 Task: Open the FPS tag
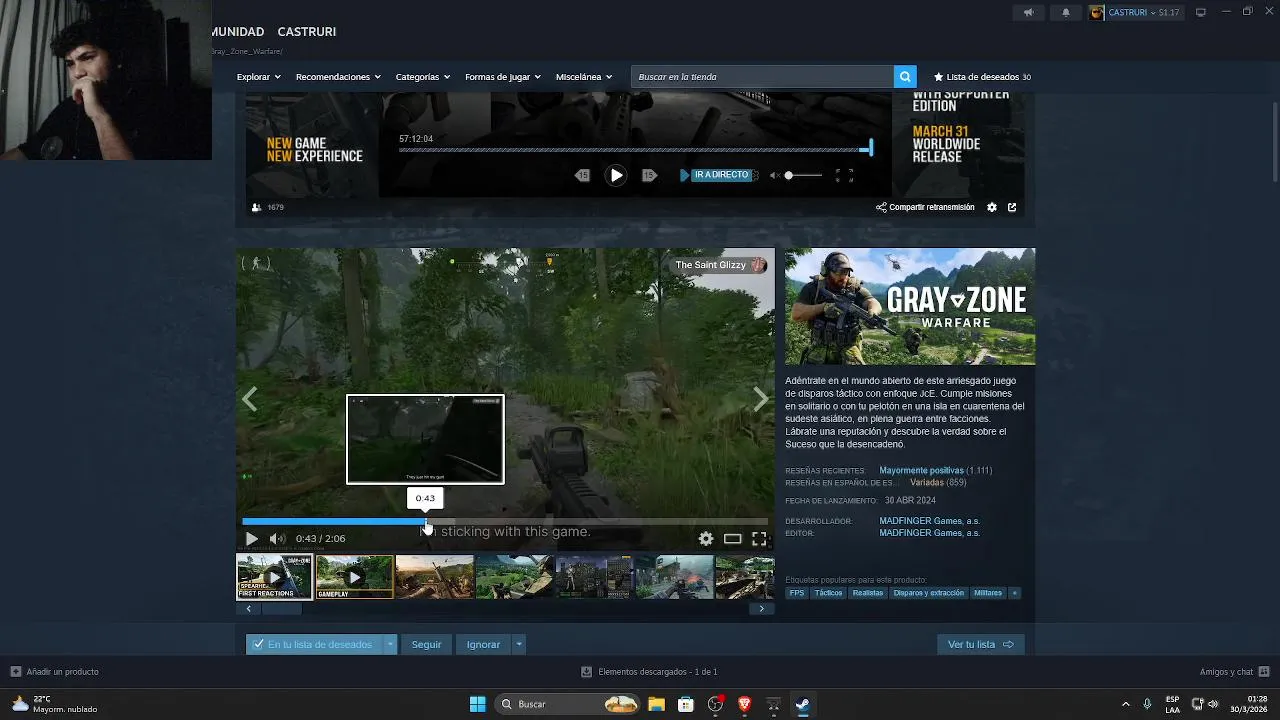click(796, 593)
